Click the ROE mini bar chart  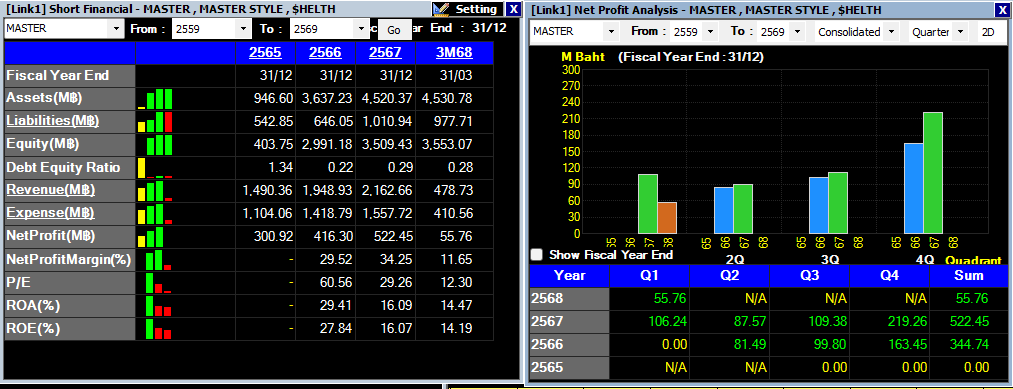159,328
